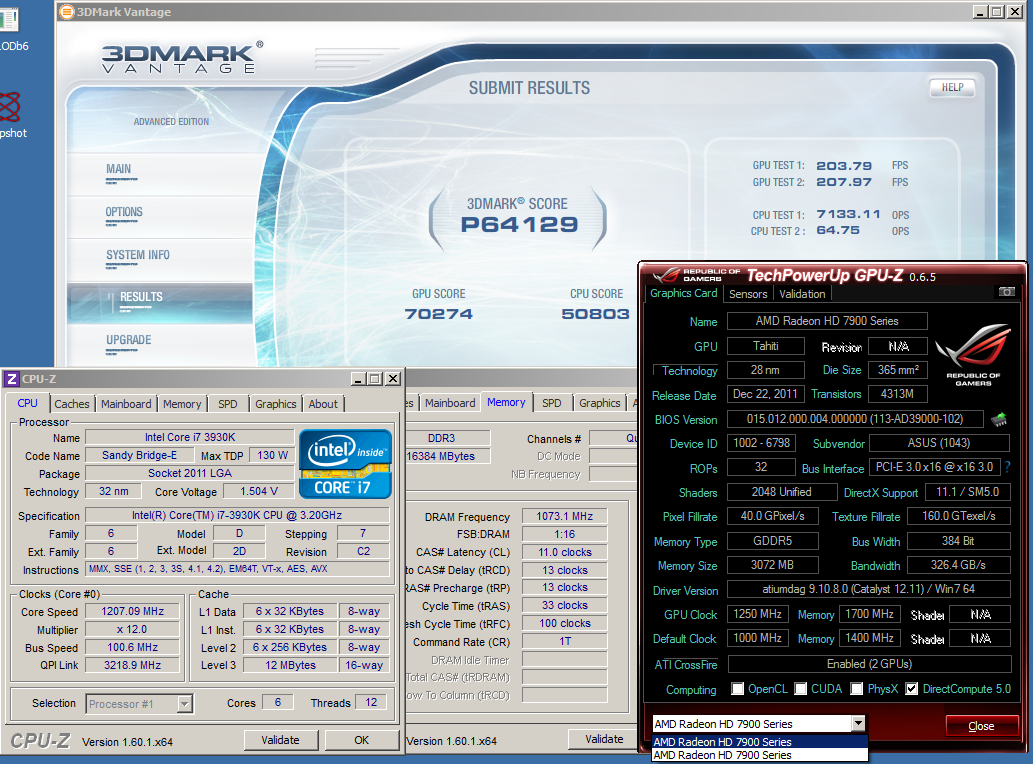
Task: Open the Graphics tab in front CPU-Z window
Action: click(x=275, y=404)
